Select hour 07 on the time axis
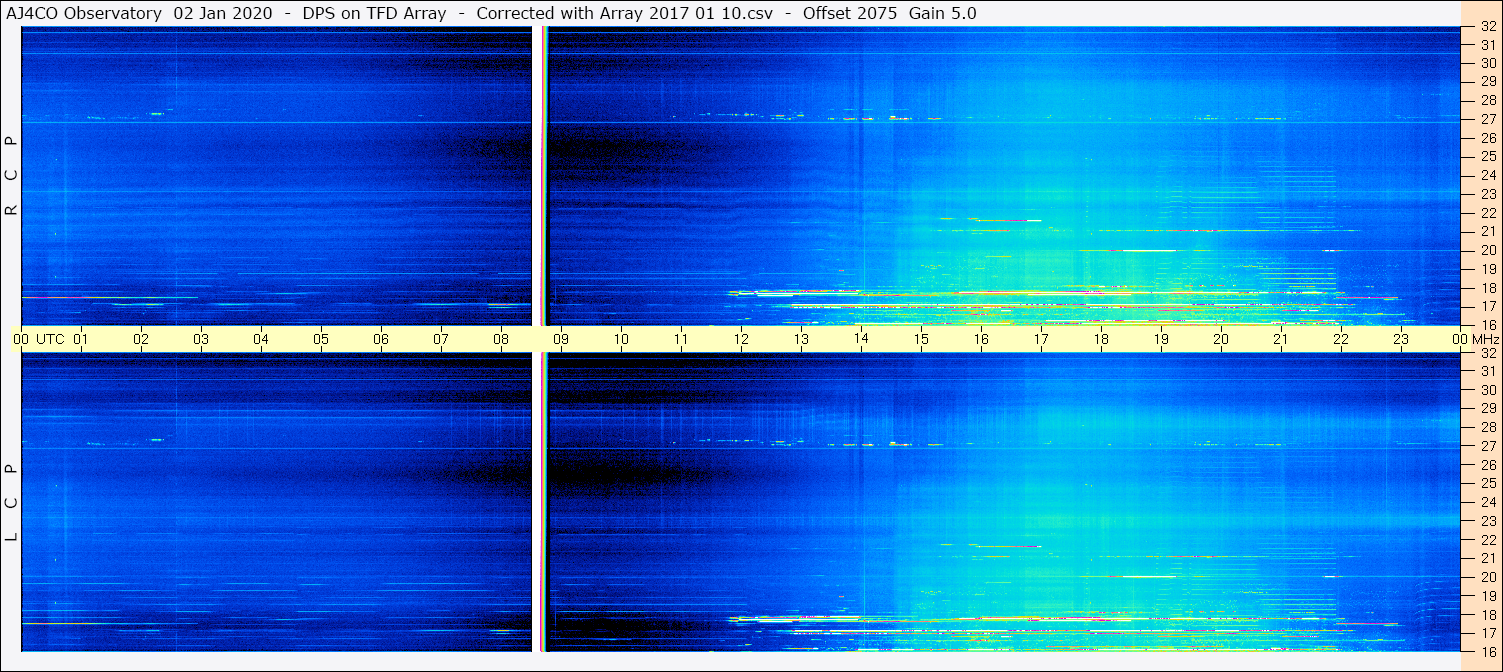Viewport: 1503px width, 672px height. tap(441, 339)
